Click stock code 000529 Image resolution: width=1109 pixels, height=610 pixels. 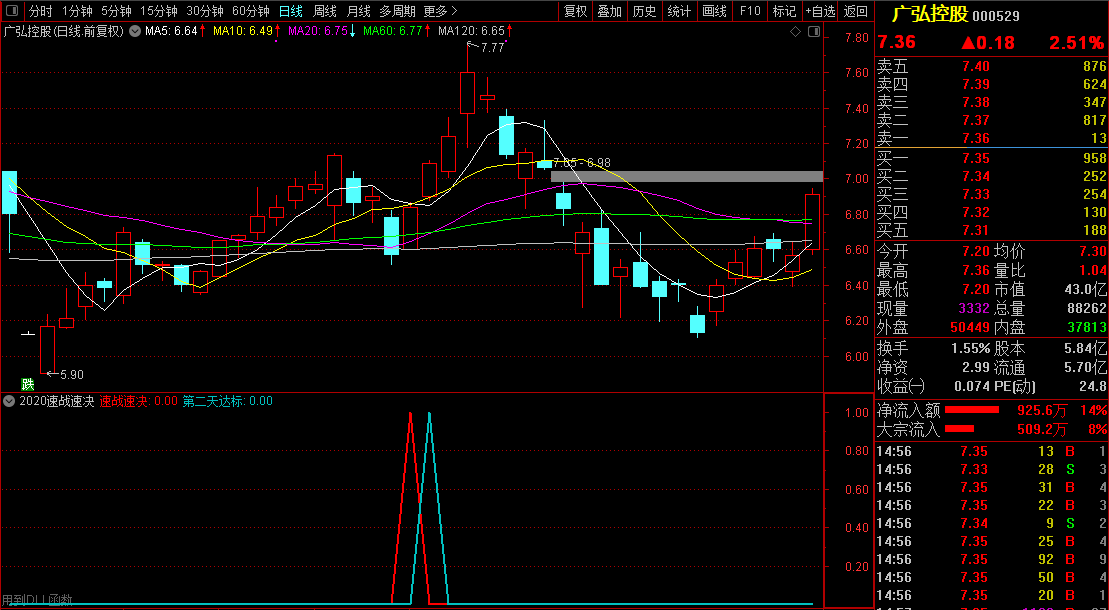pyautogui.click(x=996, y=16)
